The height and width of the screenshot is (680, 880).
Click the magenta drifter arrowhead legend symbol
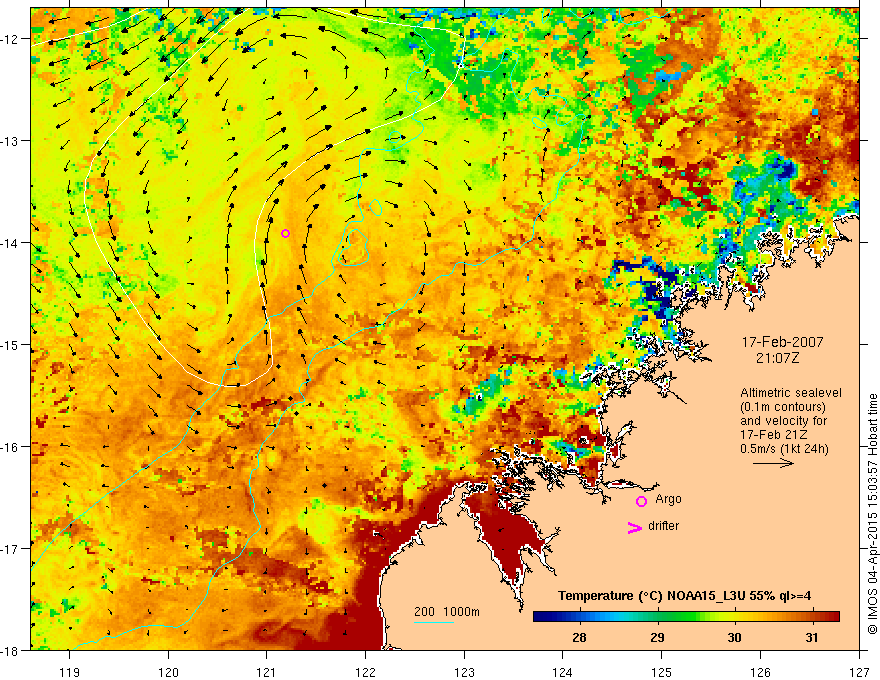pos(635,528)
